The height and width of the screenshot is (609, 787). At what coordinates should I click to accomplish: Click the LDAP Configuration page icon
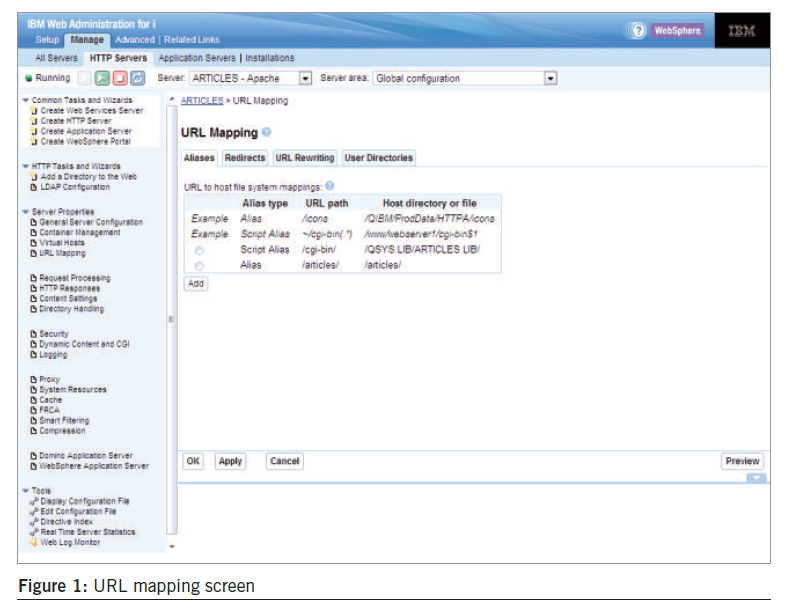pyautogui.click(x=34, y=187)
